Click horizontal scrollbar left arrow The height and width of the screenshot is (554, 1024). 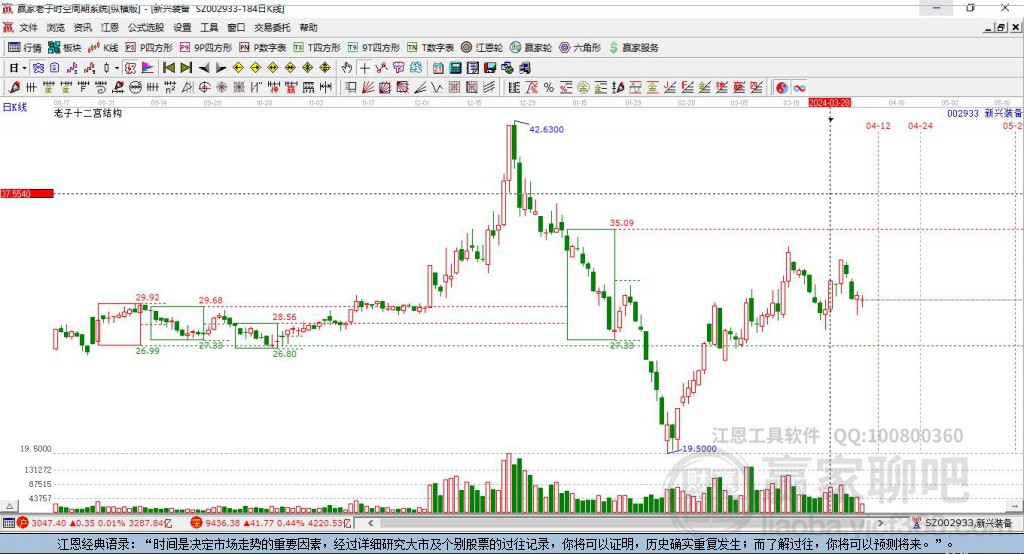tap(371, 523)
